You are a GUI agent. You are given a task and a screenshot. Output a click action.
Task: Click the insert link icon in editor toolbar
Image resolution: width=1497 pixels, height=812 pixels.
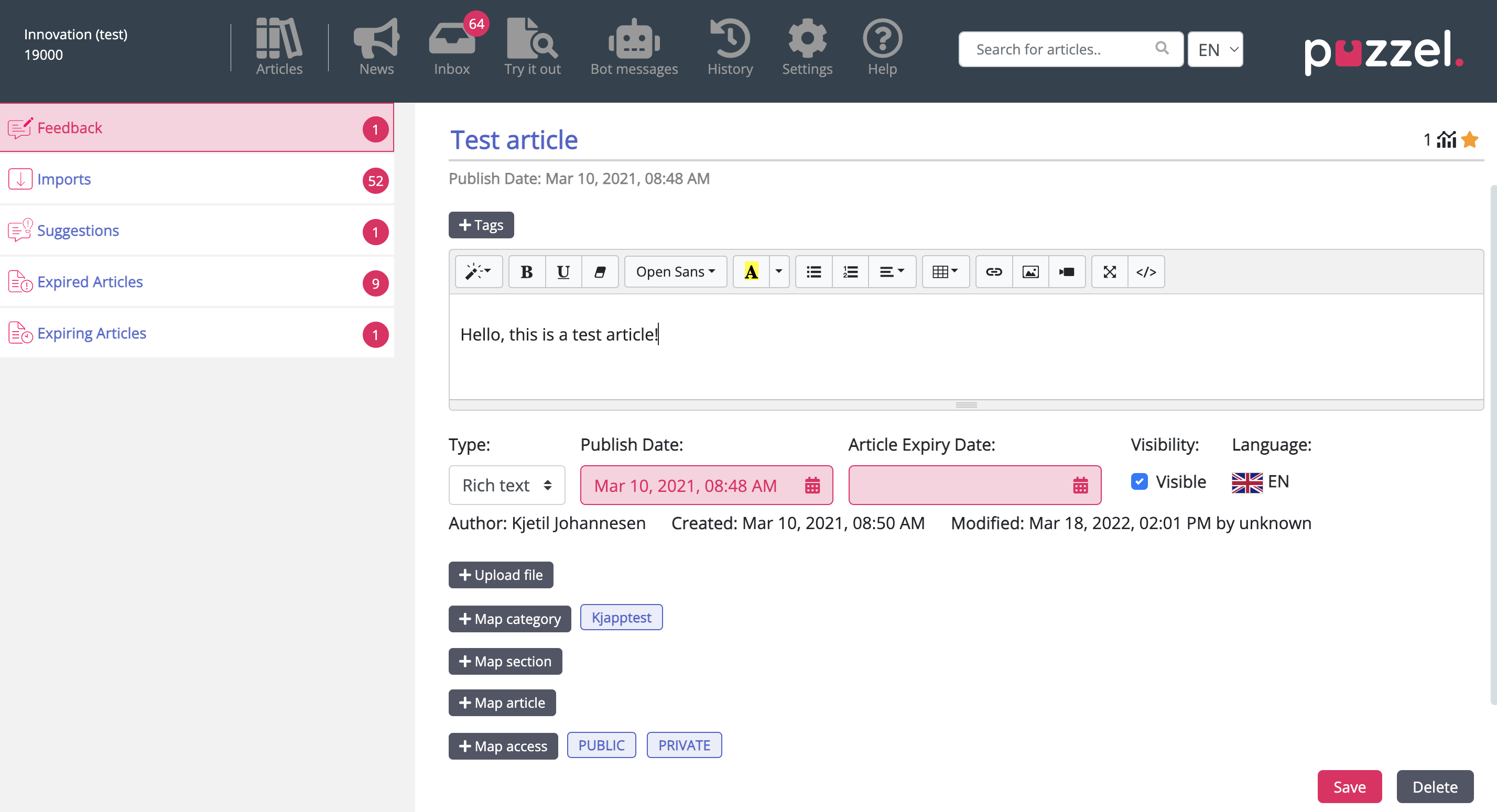pyautogui.click(x=994, y=272)
